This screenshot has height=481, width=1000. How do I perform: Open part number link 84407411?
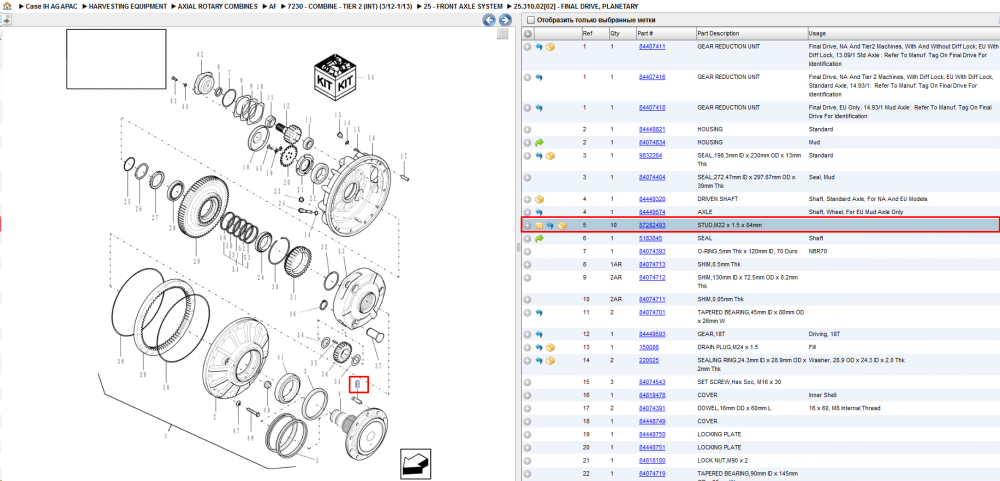652,47
